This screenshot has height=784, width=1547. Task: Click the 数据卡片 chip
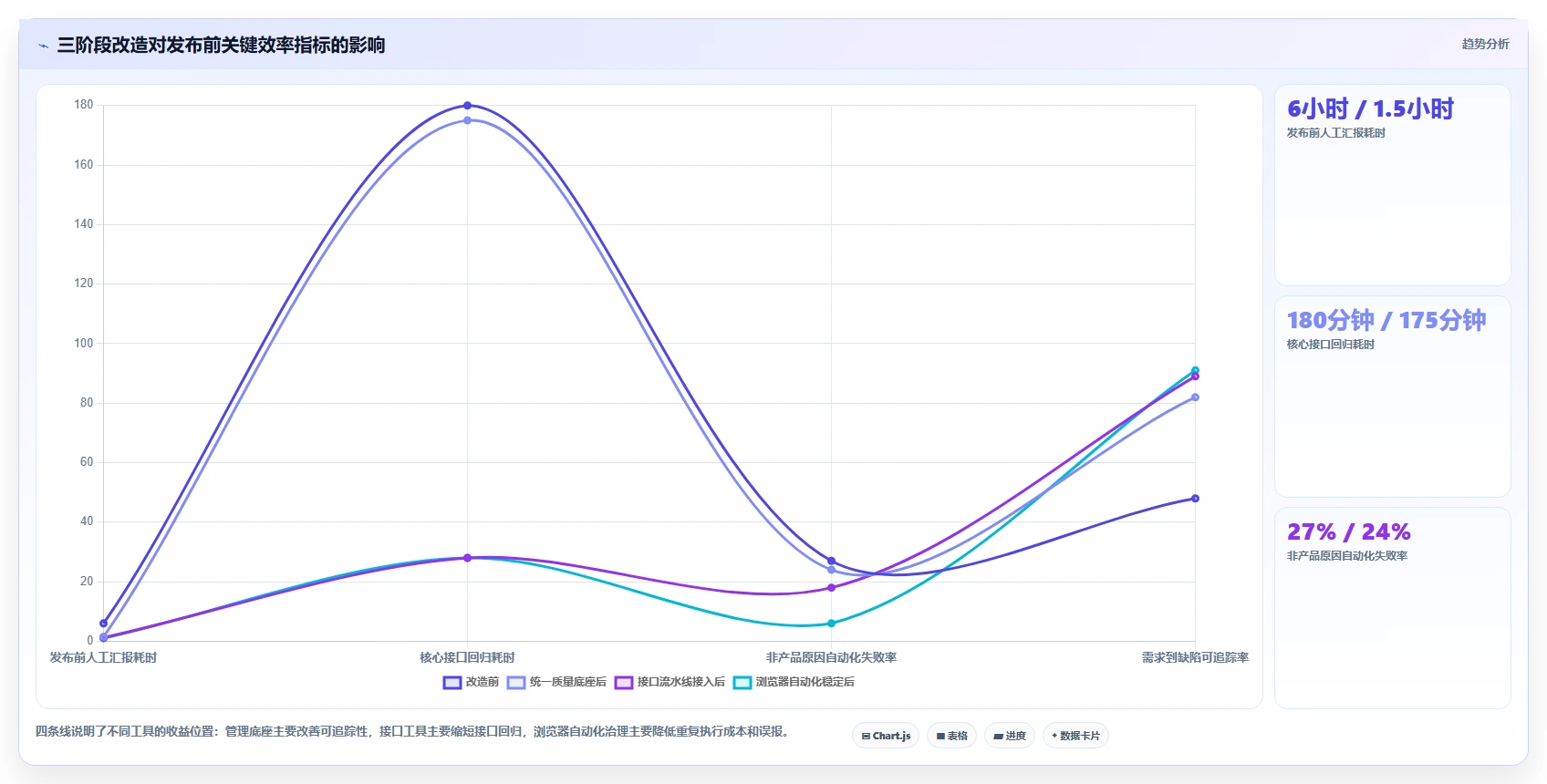(1075, 736)
